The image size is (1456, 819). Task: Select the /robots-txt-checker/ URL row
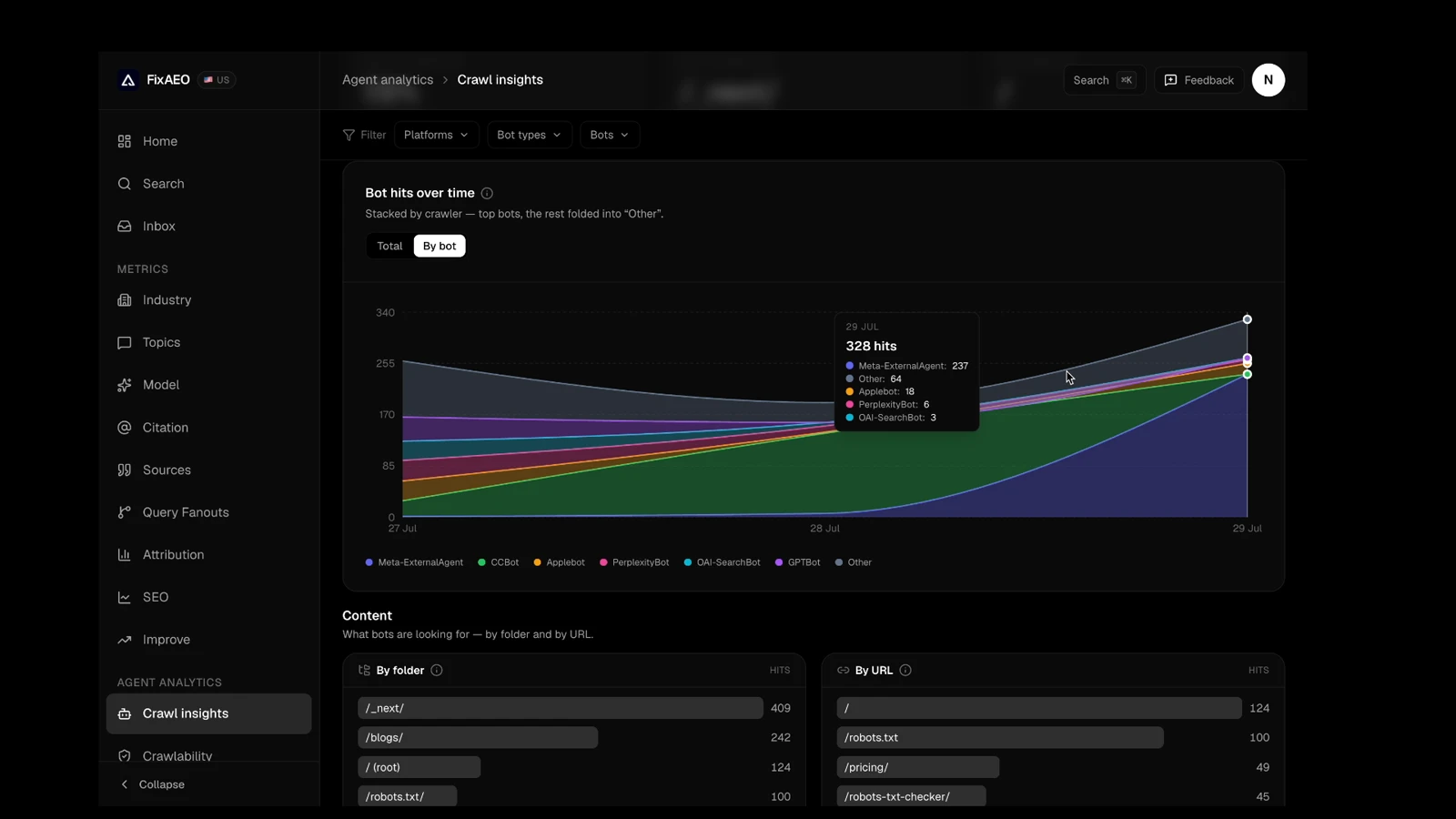pos(1053,797)
